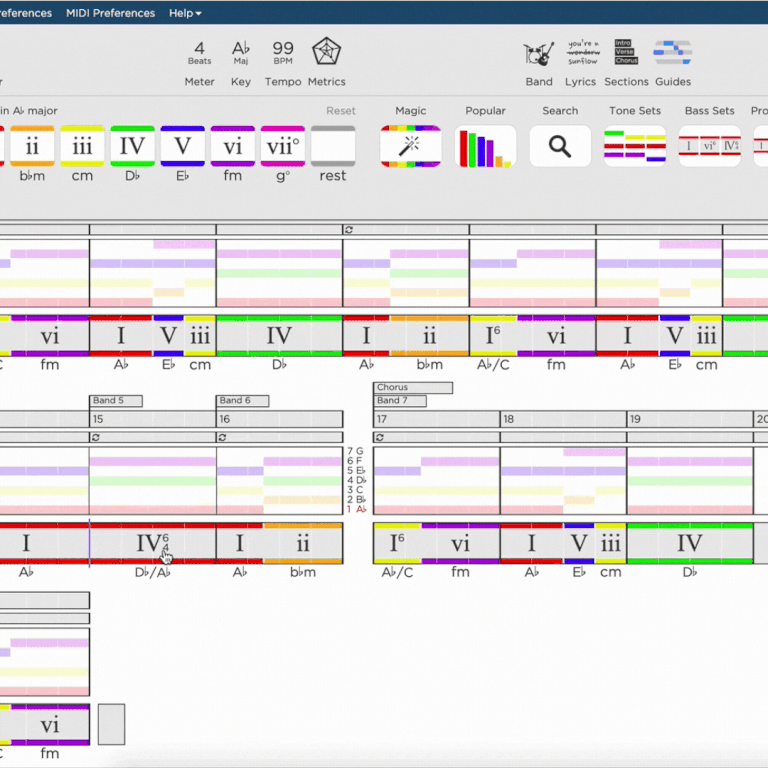Open the Guides icon
The width and height of the screenshot is (768, 768).
[x=672, y=52]
